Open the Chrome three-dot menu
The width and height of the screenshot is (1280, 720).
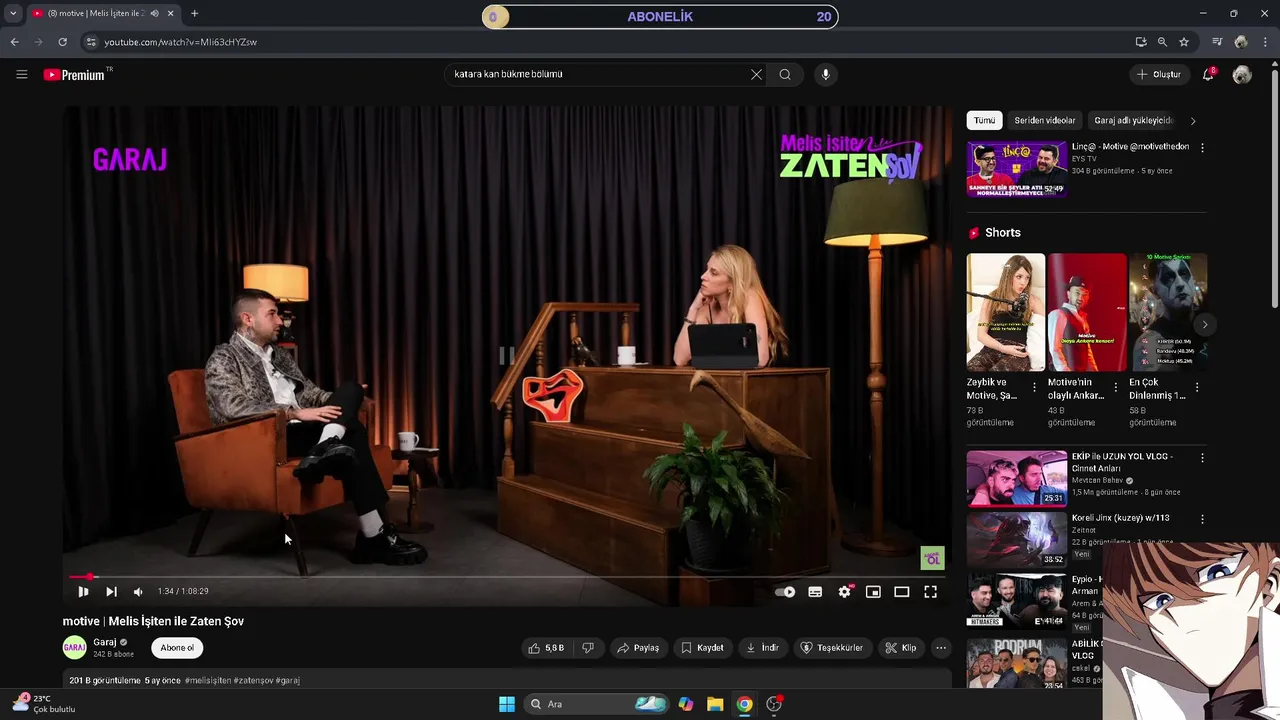click(x=1265, y=42)
